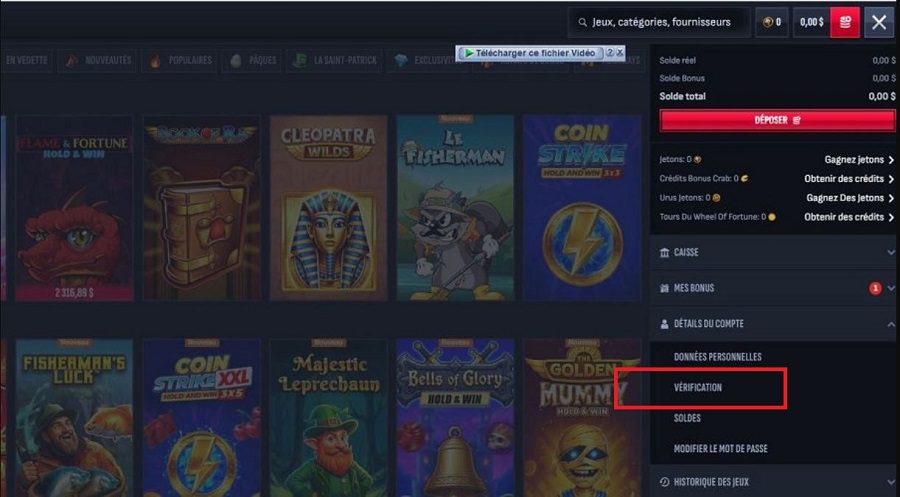Open Obtenir des crédits for Crédits Bonus Crab
The height and width of the screenshot is (497, 900).
[x=848, y=178]
